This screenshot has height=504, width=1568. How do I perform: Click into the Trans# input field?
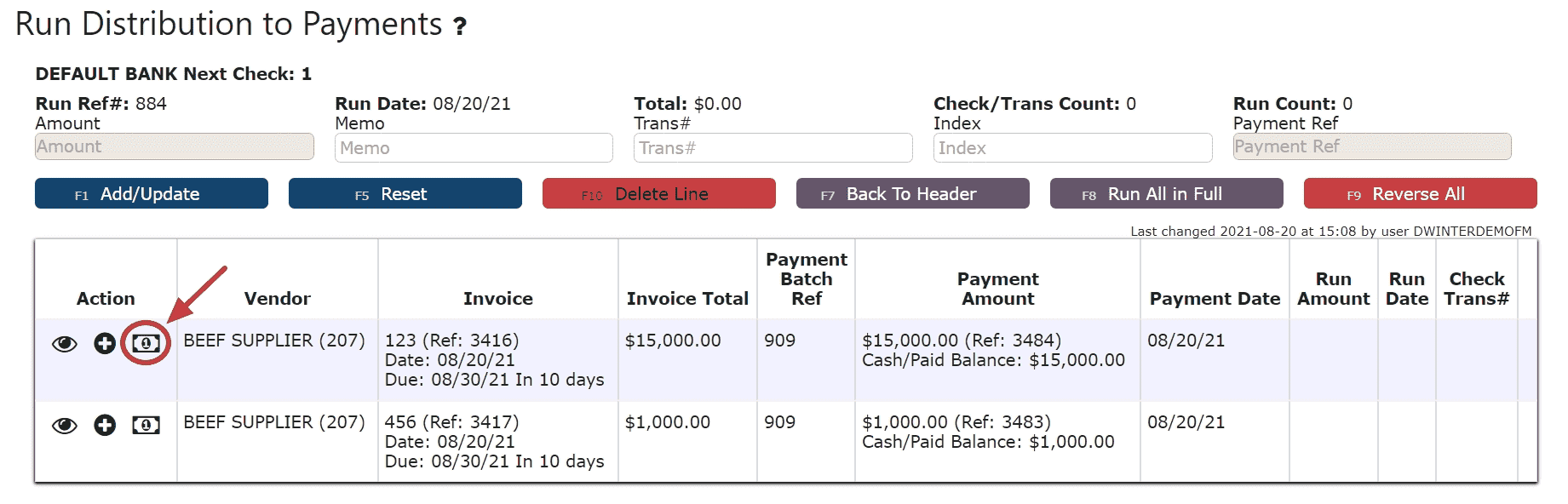tap(773, 148)
